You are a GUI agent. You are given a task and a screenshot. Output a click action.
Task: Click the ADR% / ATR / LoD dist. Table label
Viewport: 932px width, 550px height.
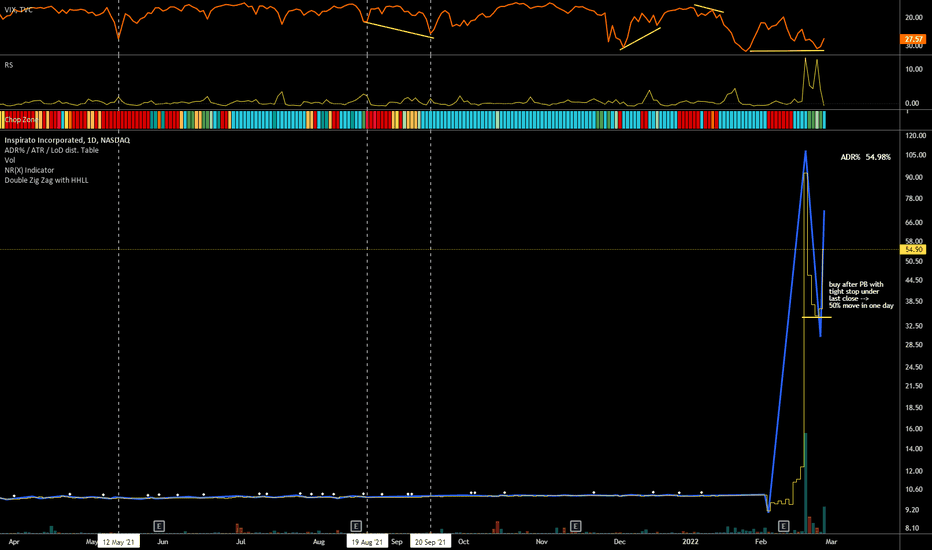pos(52,150)
